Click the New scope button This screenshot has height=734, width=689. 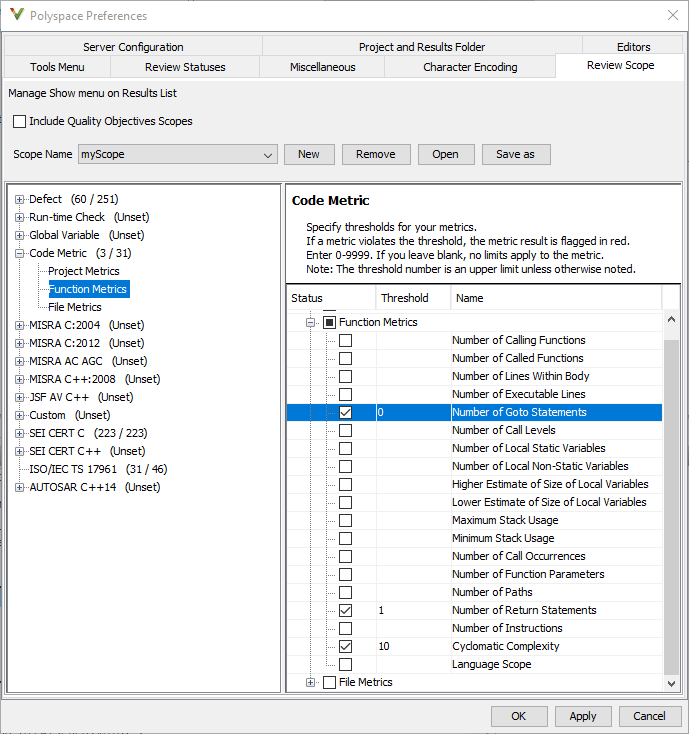click(x=309, y=154)
